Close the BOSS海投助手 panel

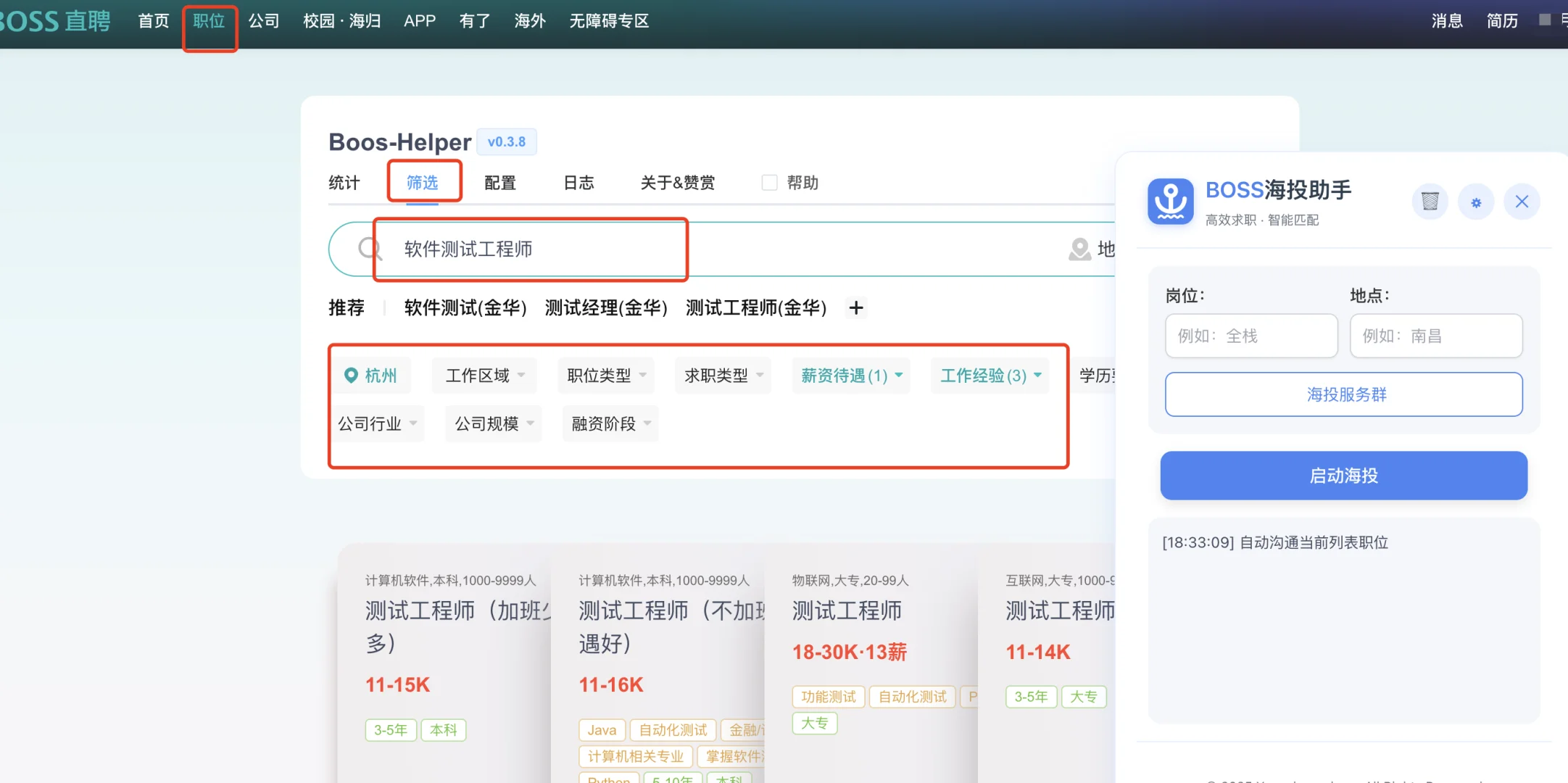pos(1522,202)
